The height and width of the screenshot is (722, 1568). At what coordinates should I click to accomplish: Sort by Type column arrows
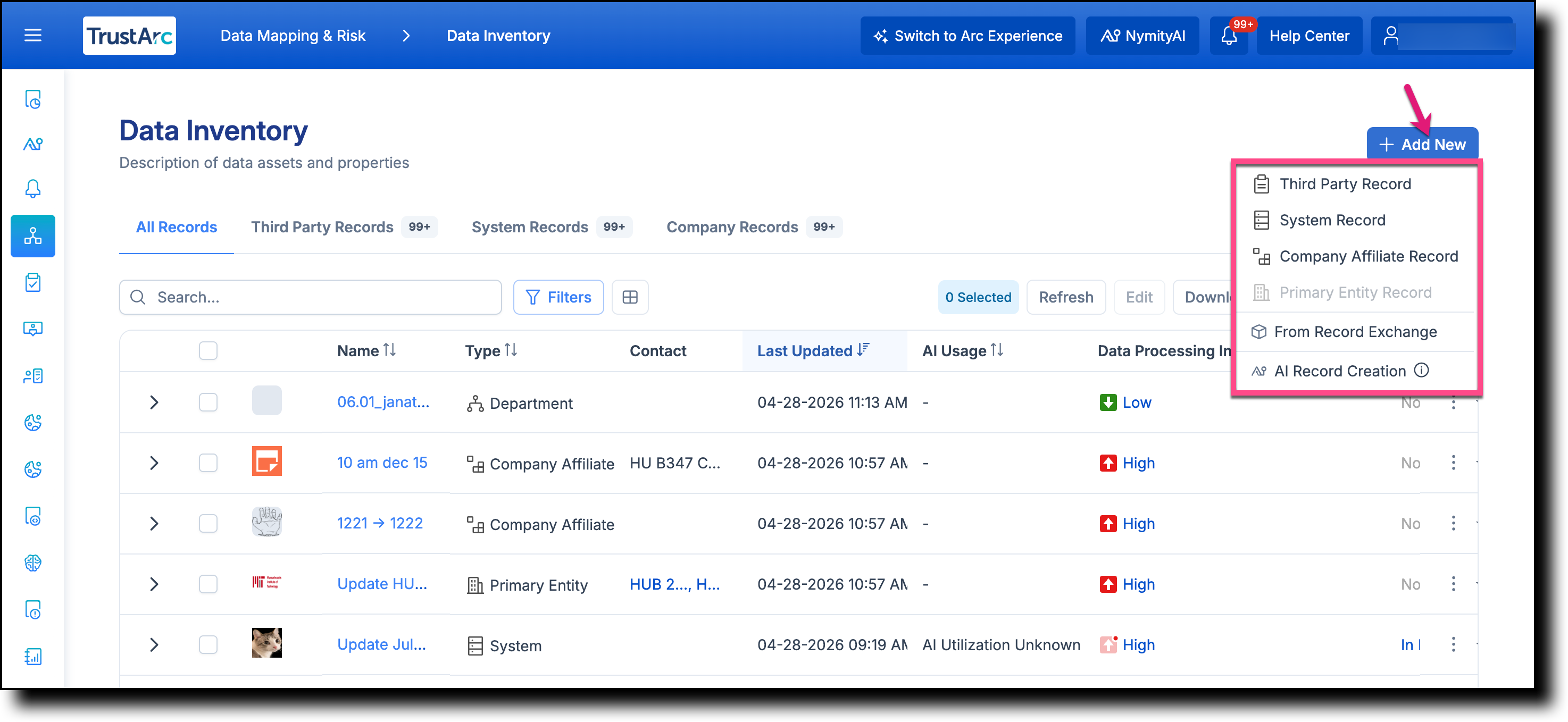(511, 350)
